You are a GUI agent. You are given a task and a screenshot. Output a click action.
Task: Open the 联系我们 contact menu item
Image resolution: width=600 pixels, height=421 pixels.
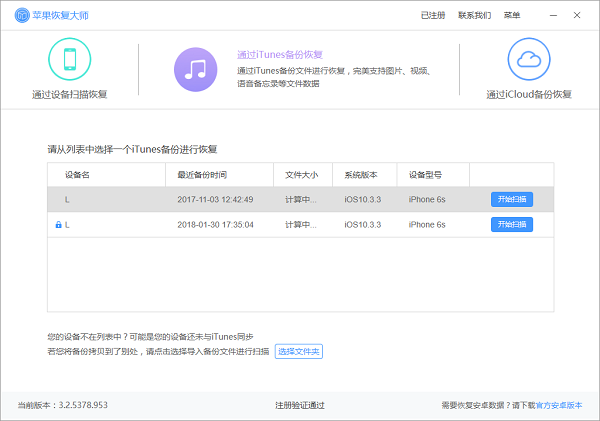(x=474, y=16)
